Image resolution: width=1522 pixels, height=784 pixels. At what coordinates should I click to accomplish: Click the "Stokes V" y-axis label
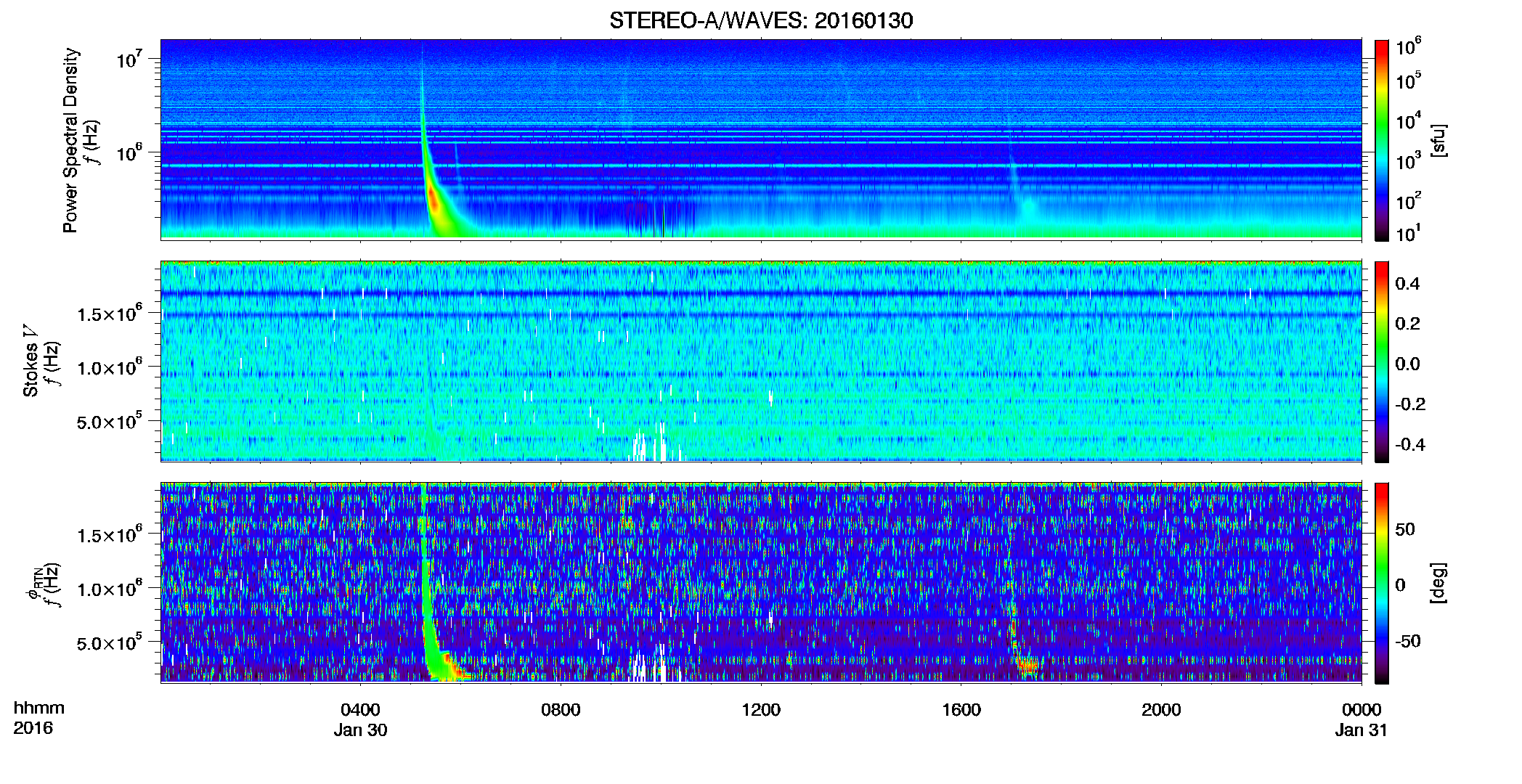click(30, 362)
